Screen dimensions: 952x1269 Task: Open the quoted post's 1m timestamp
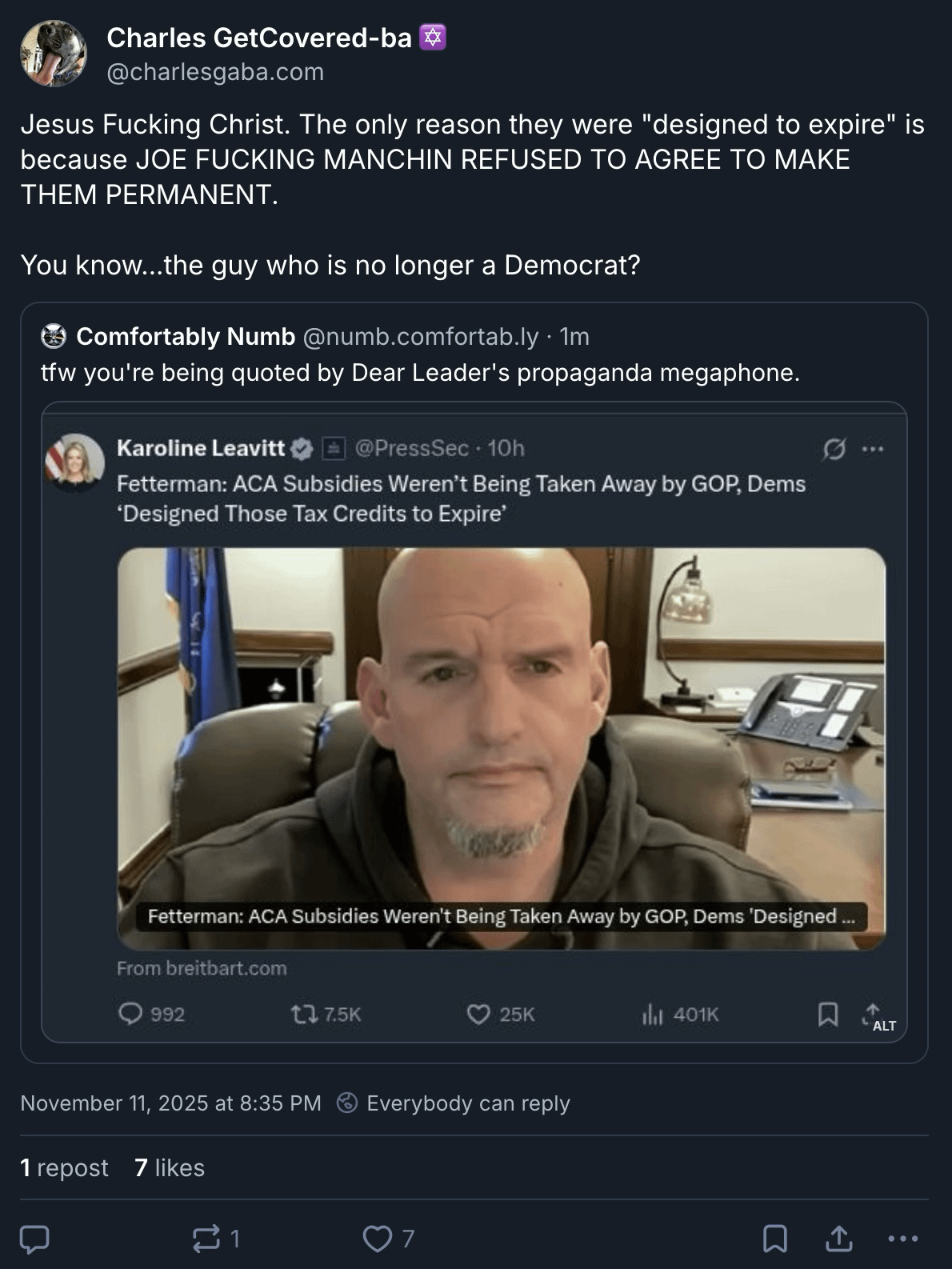click(x=574, y=337)
